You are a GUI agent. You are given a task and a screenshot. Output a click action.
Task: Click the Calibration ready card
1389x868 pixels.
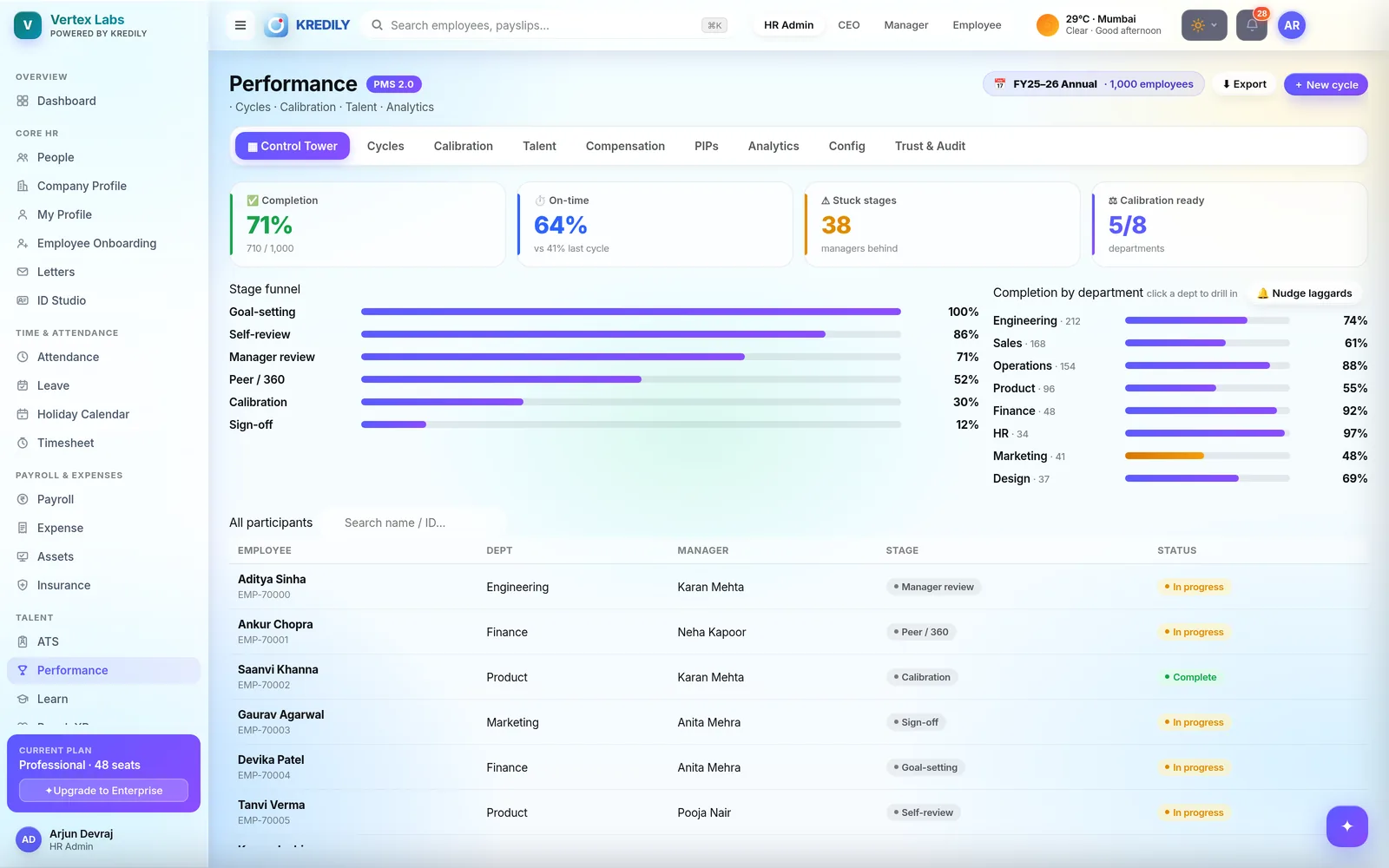[x=1229, y=224]
